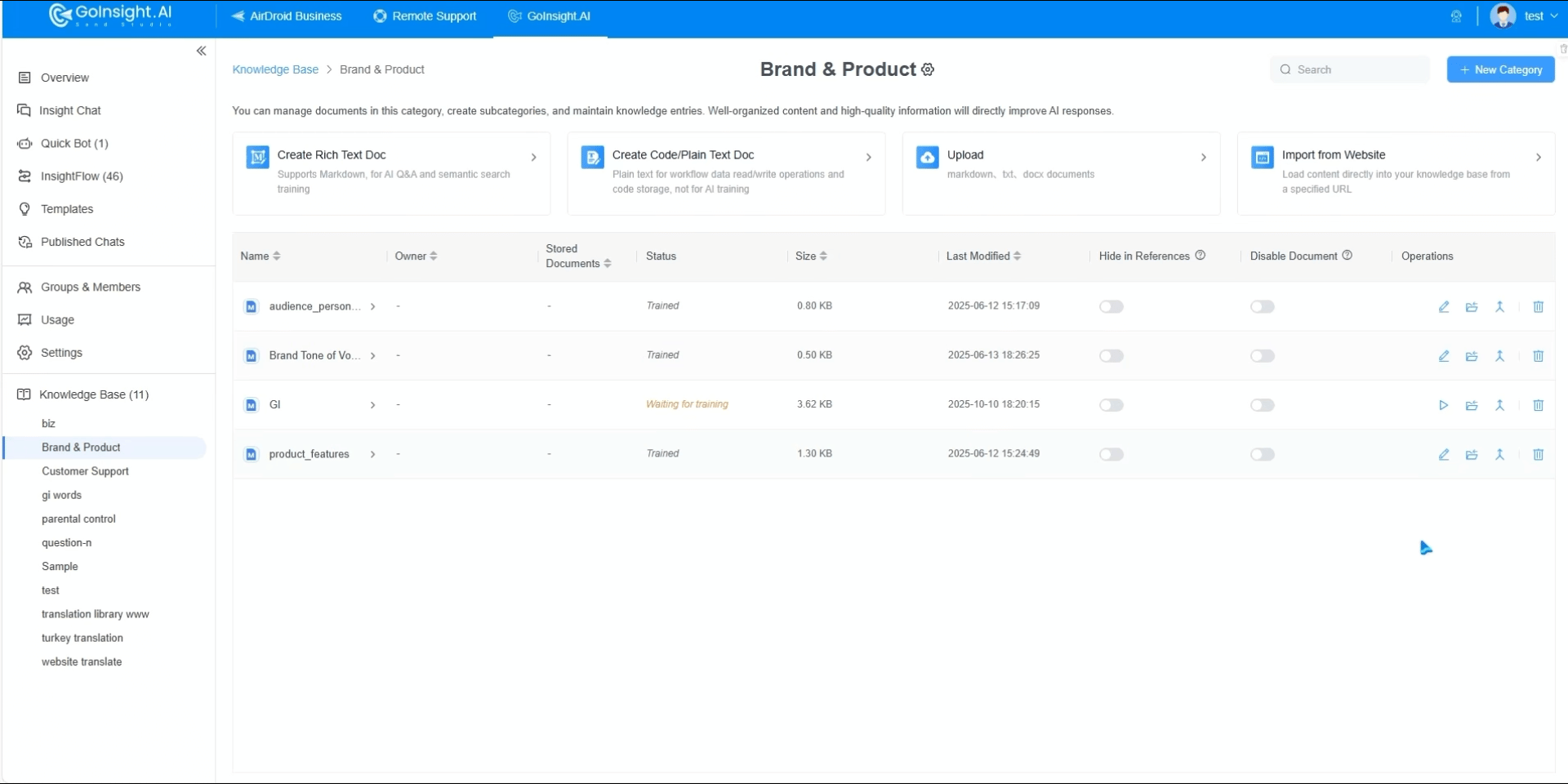Screen dimensions: 1568x784
Task: Open the test user account dropdown
Action: tap(1524, 16)
